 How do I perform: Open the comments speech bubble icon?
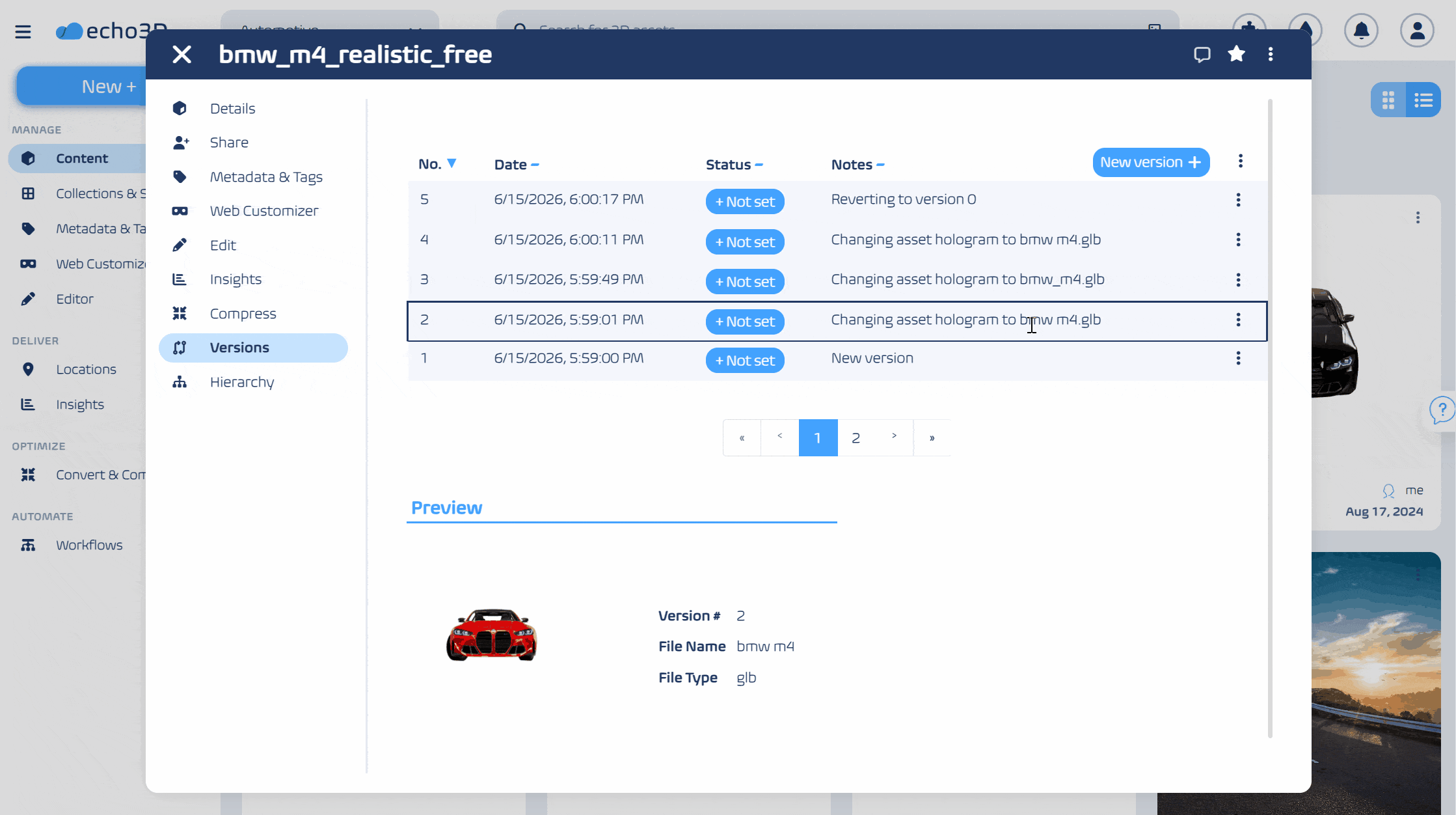pyautogui.click(x=1202, y=54)
